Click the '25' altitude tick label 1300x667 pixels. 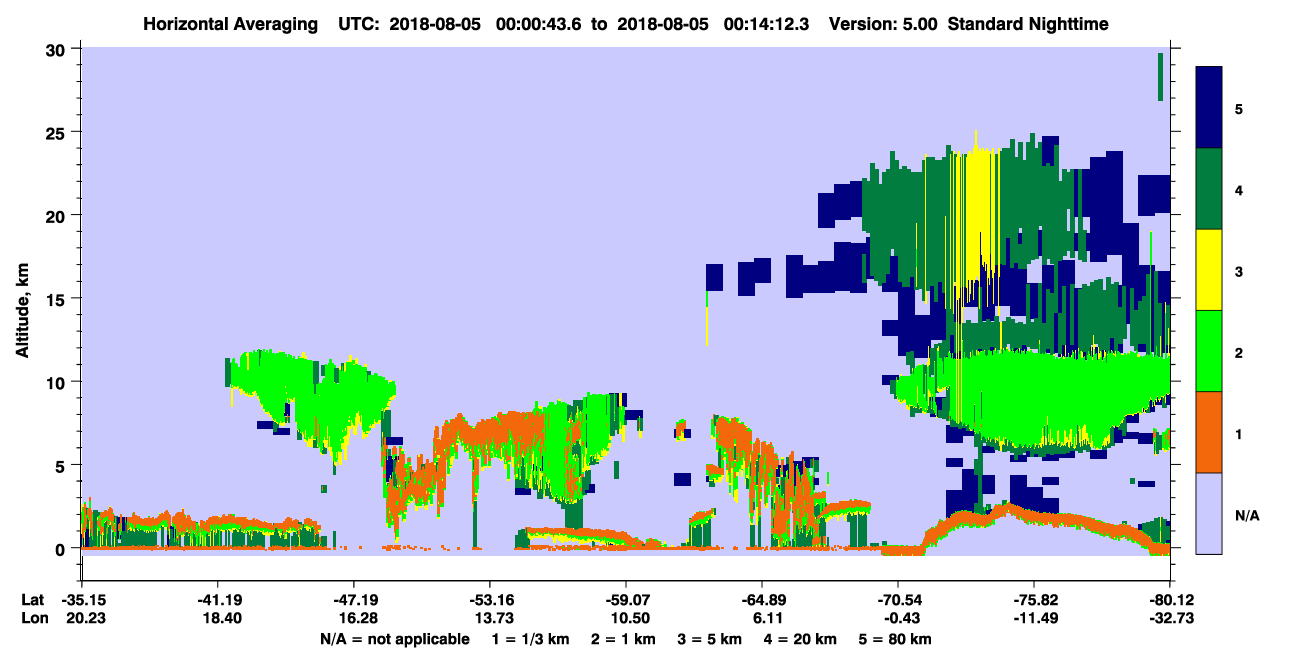[58, 132]
